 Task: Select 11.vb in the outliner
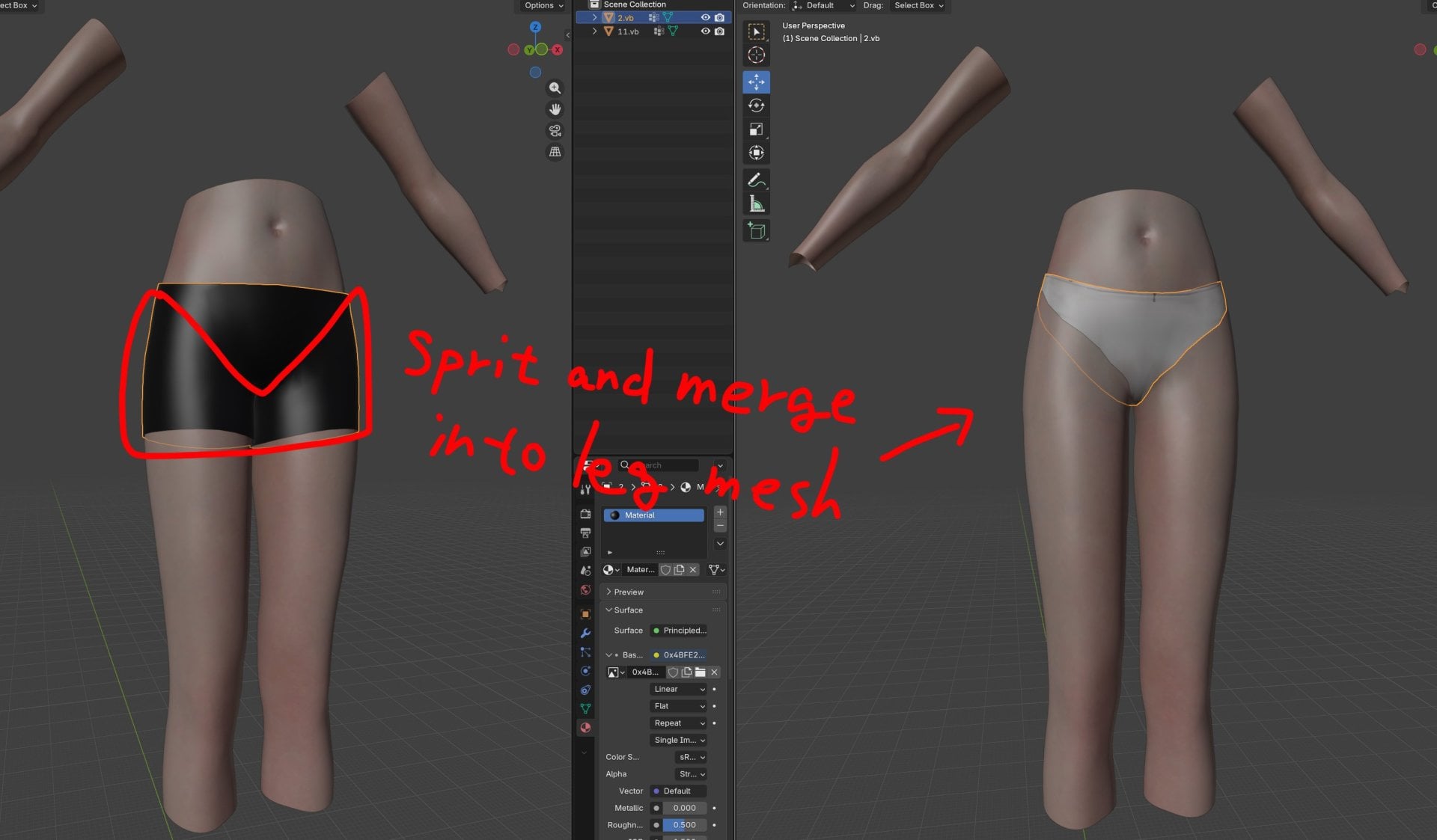coord(628,31)
